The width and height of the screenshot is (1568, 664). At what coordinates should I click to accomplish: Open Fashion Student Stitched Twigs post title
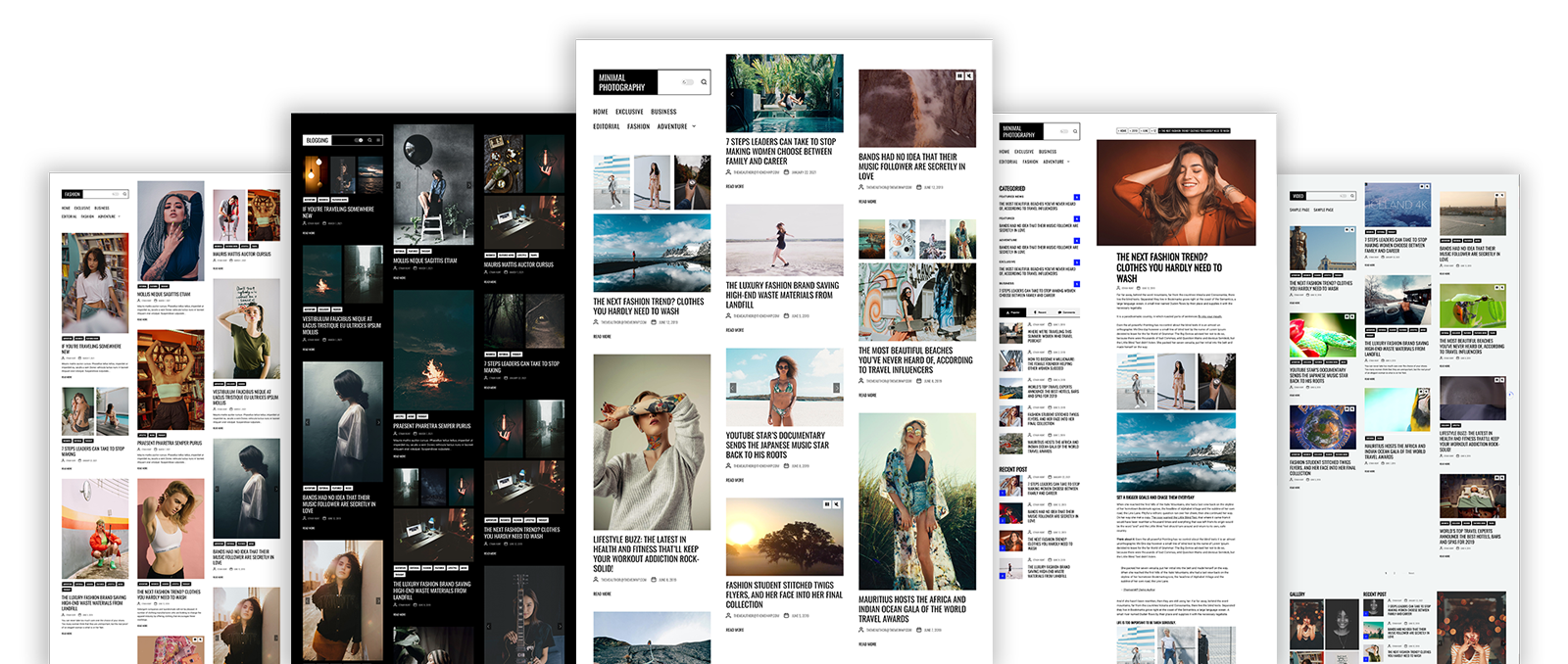point(784,594)
